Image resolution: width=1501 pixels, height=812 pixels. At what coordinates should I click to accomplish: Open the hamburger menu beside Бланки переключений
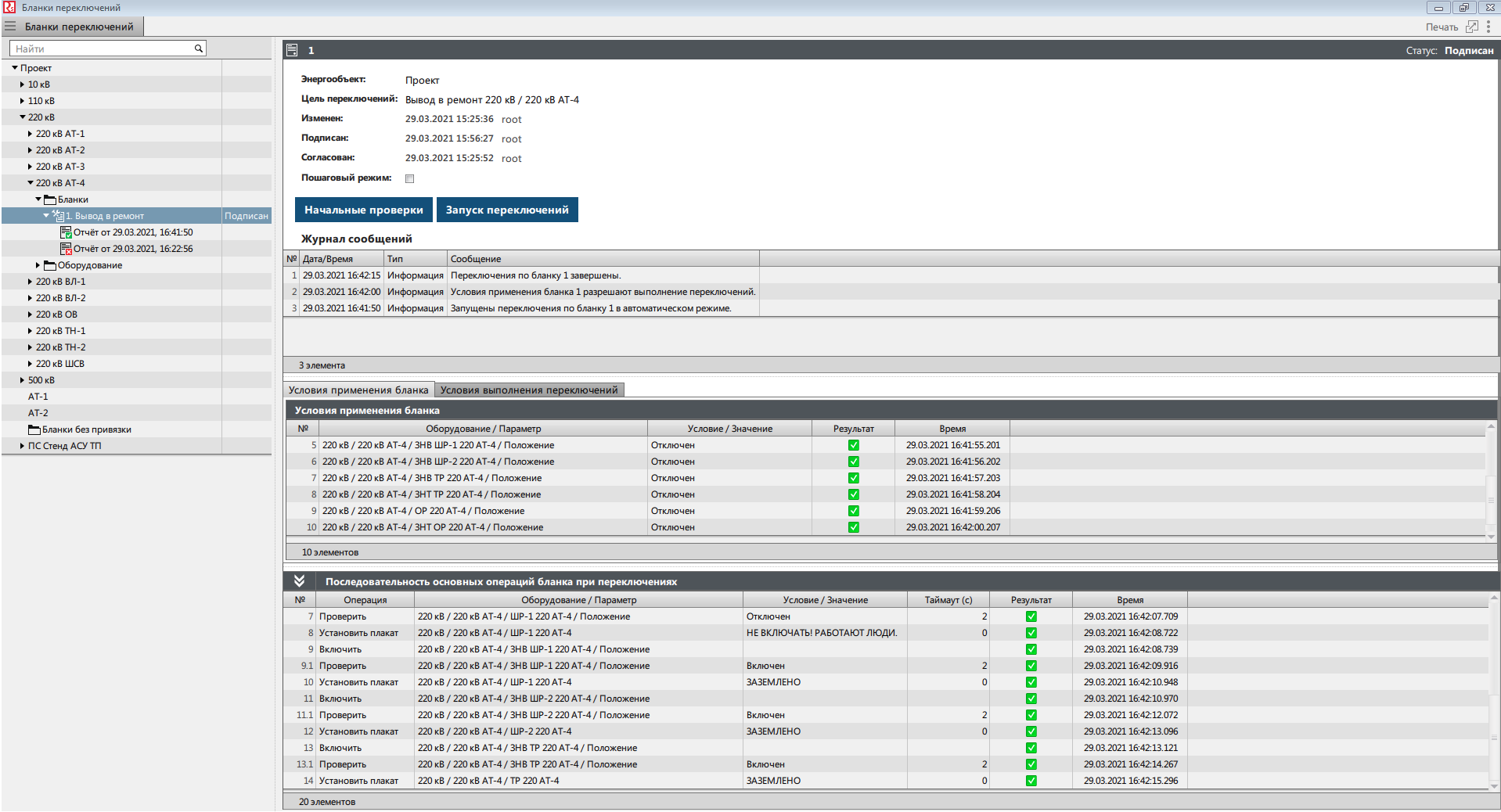click(x=10, y=26)
